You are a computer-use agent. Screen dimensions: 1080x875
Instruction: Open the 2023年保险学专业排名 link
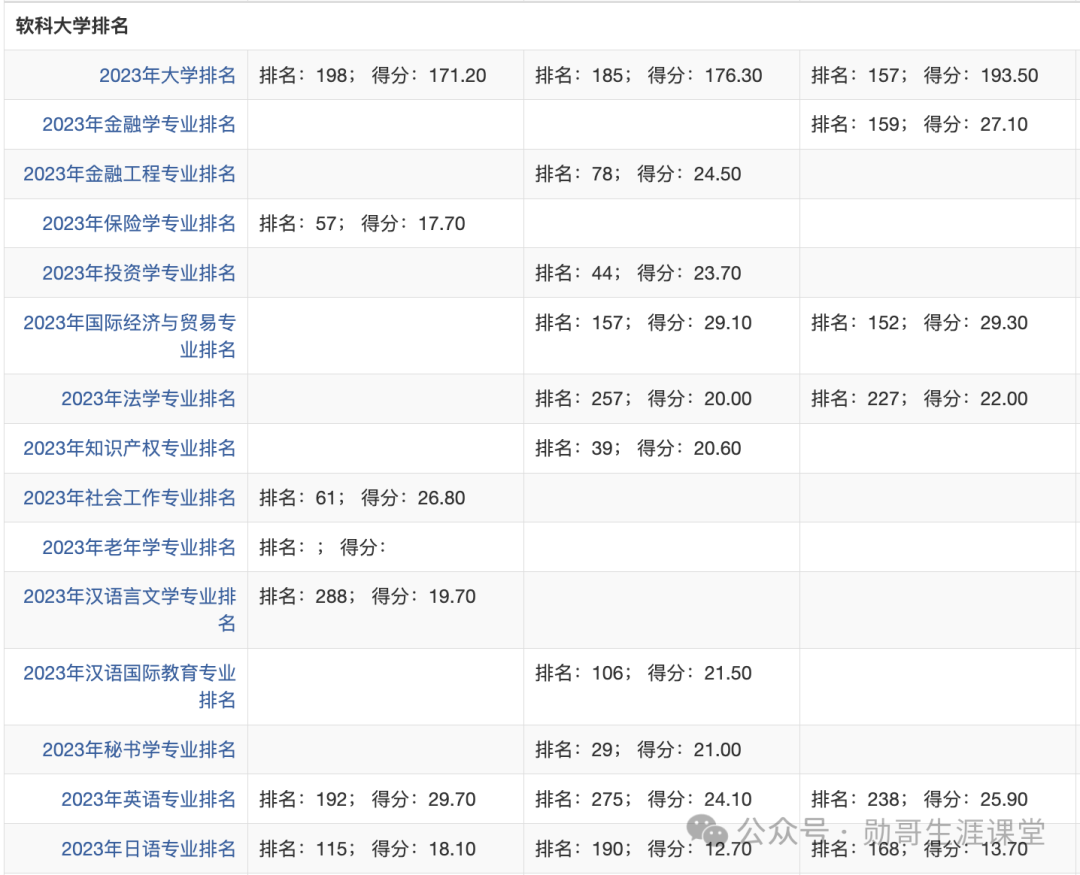(x=139, y=224)
